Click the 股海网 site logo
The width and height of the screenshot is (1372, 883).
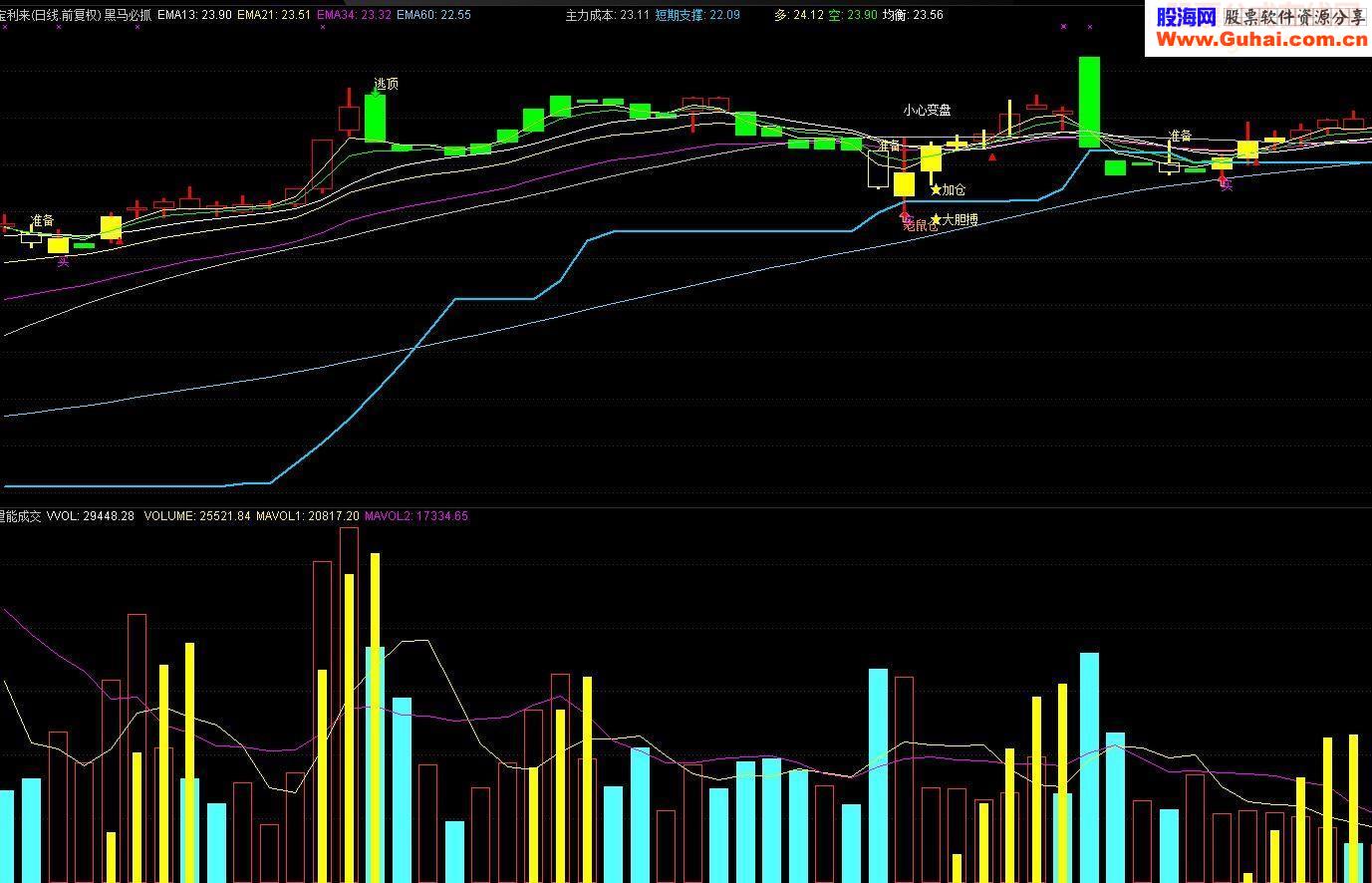click(1186, 16)
